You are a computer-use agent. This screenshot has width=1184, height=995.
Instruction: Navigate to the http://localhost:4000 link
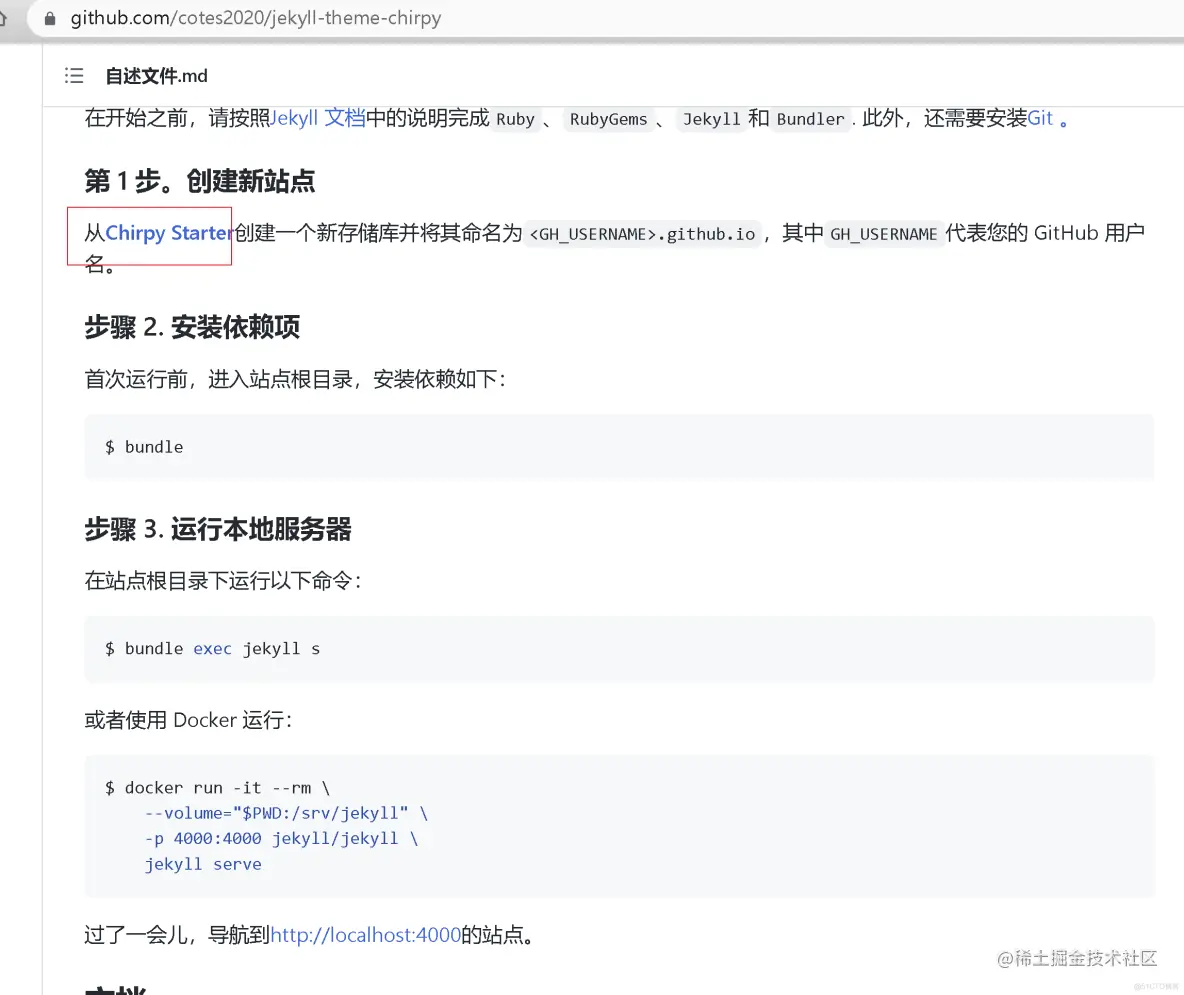tap(365, 934)
